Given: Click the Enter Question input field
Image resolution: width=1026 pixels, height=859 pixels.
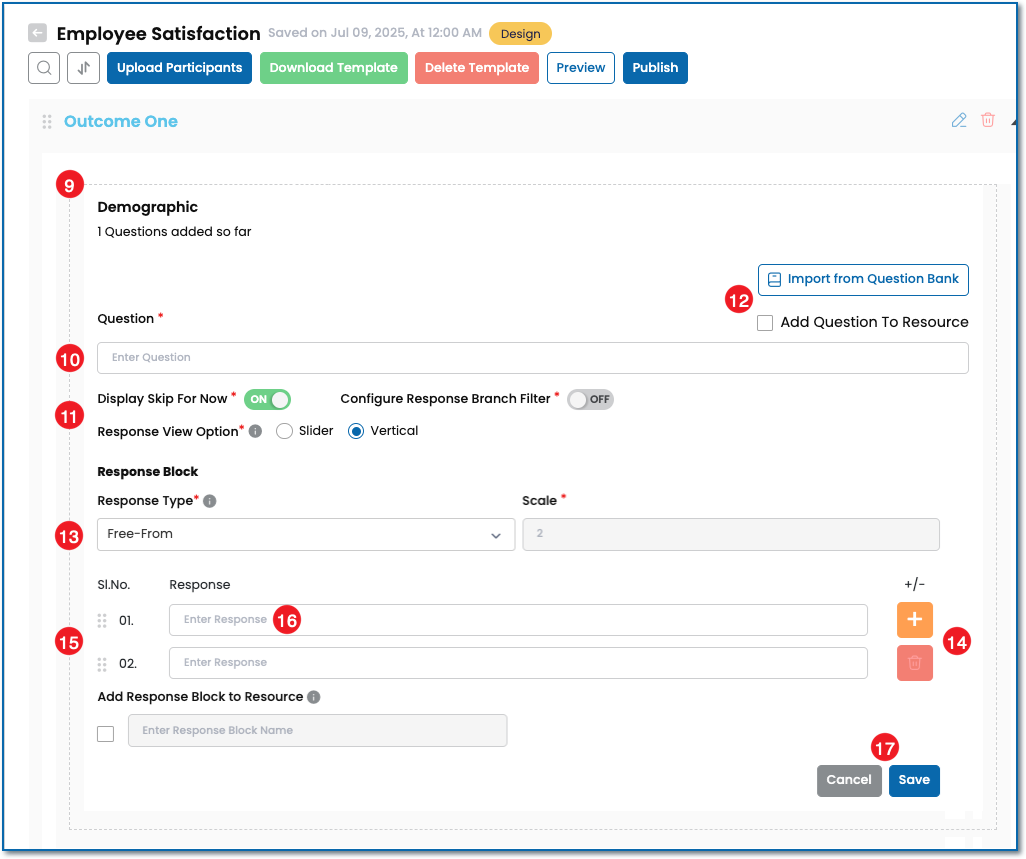Looking at the screenshot, I should click(x=532, y=358).
